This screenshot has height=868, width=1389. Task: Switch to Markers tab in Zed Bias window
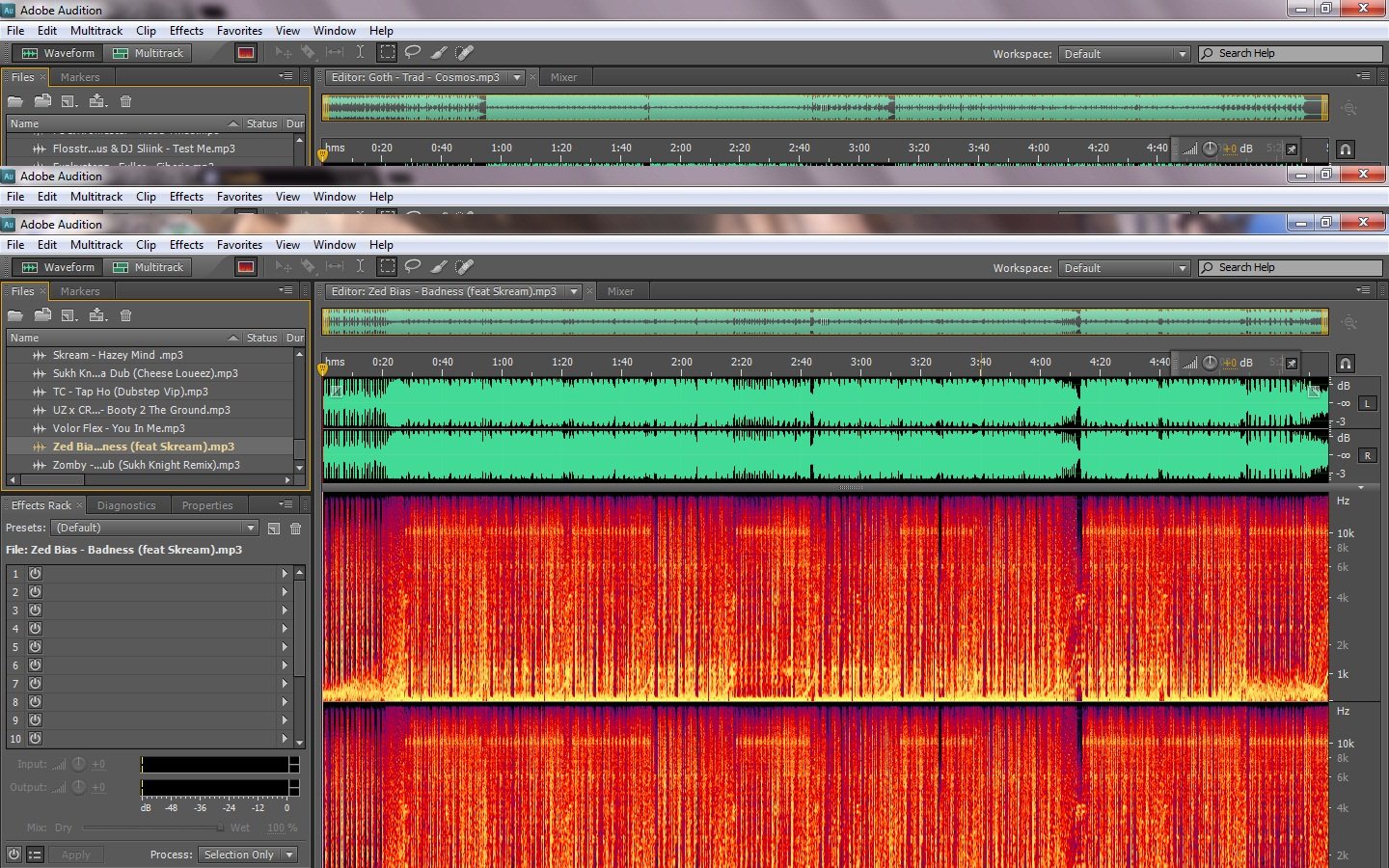tap(80, 291)
